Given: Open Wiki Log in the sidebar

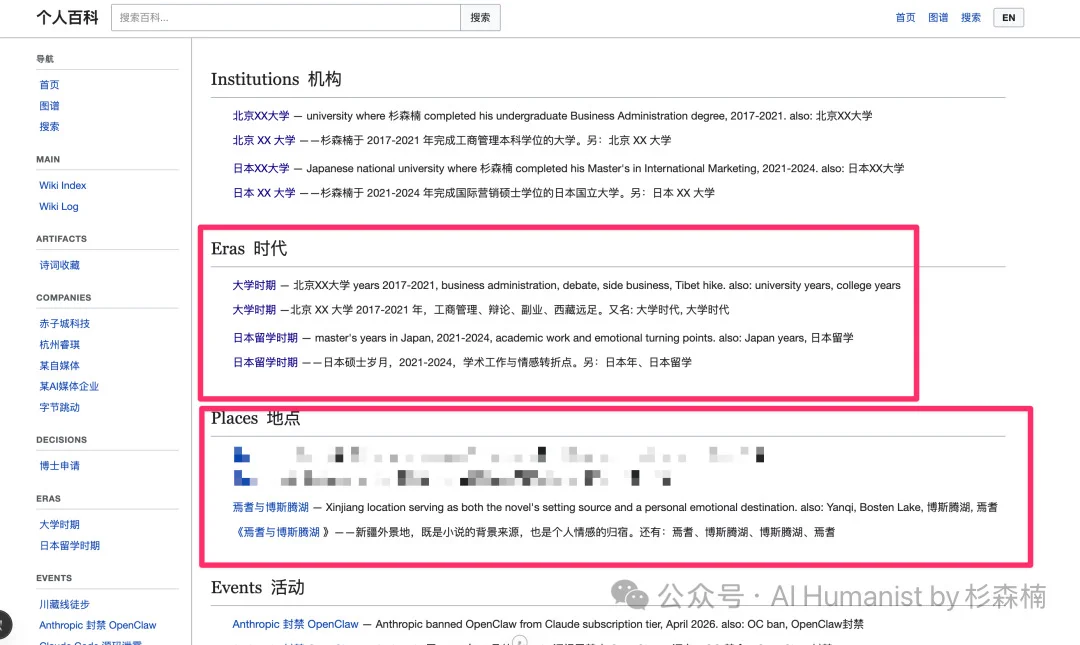Looking at the screenshot, I should click(x=59, y=206).
